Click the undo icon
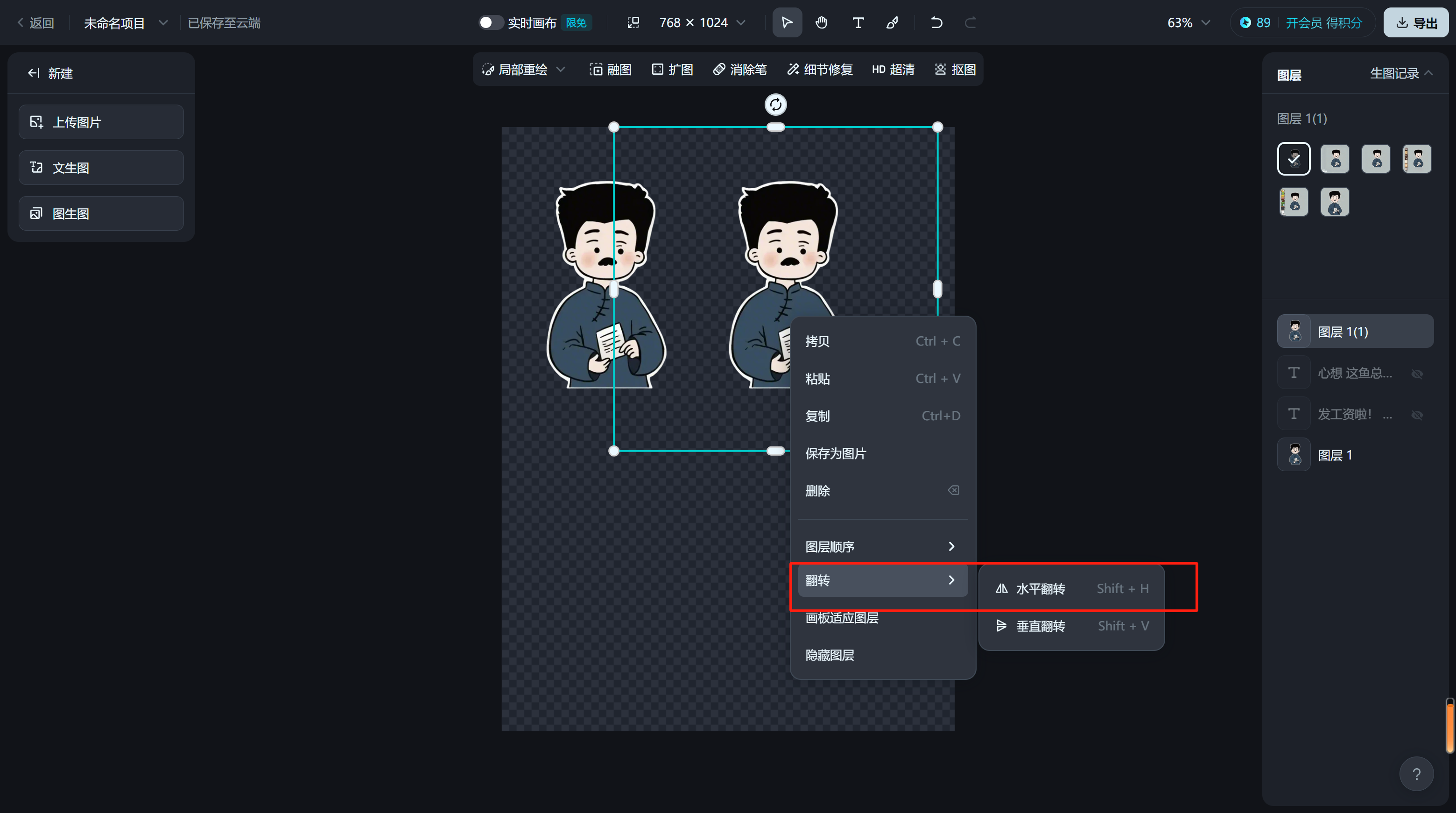This screenshot has width=1456, height=813. point(936,22)
